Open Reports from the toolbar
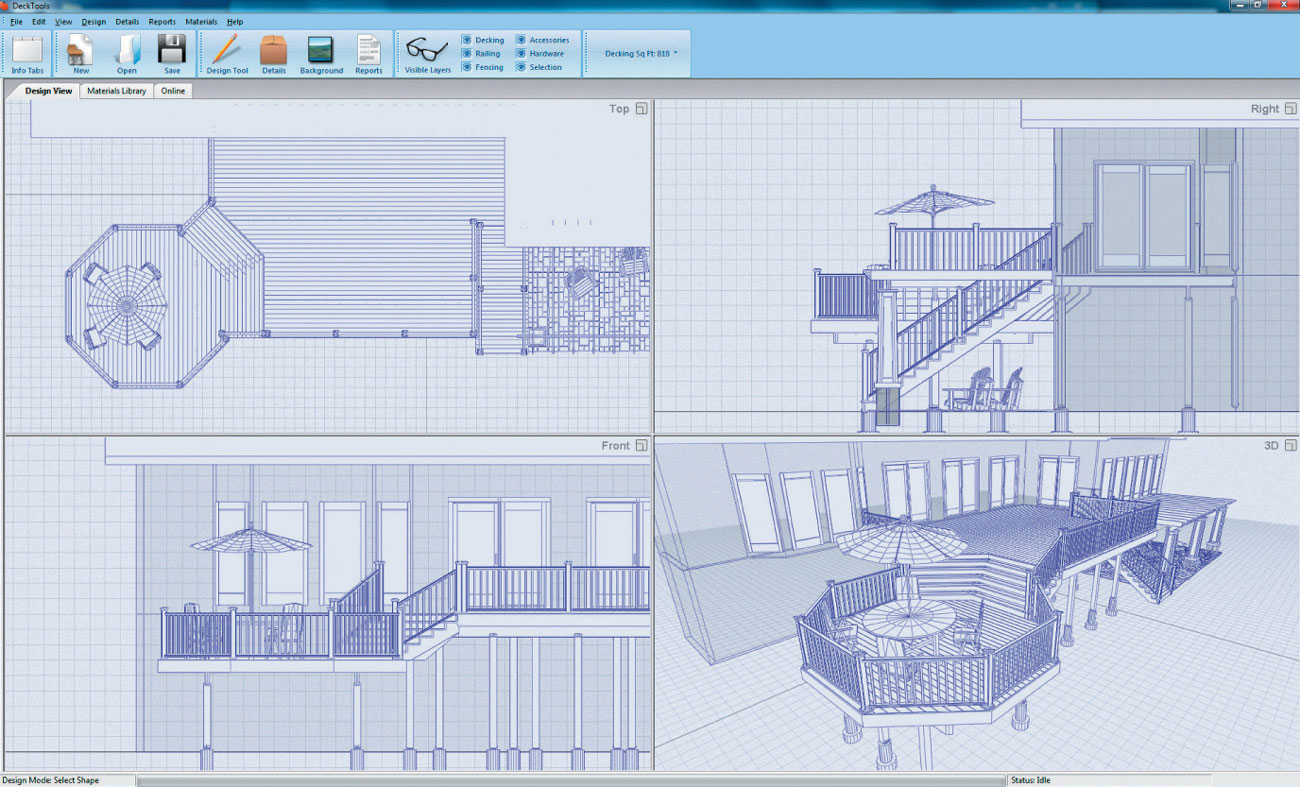 click(x=369, y=54)
